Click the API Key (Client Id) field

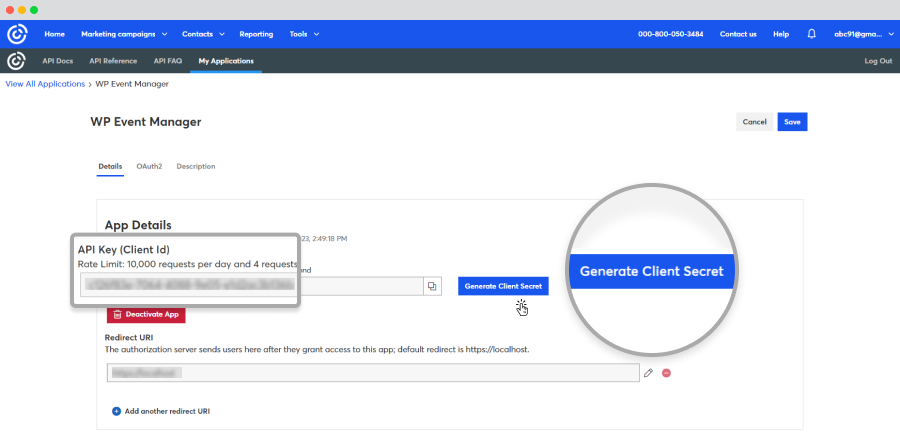click(x=188, y=284)
